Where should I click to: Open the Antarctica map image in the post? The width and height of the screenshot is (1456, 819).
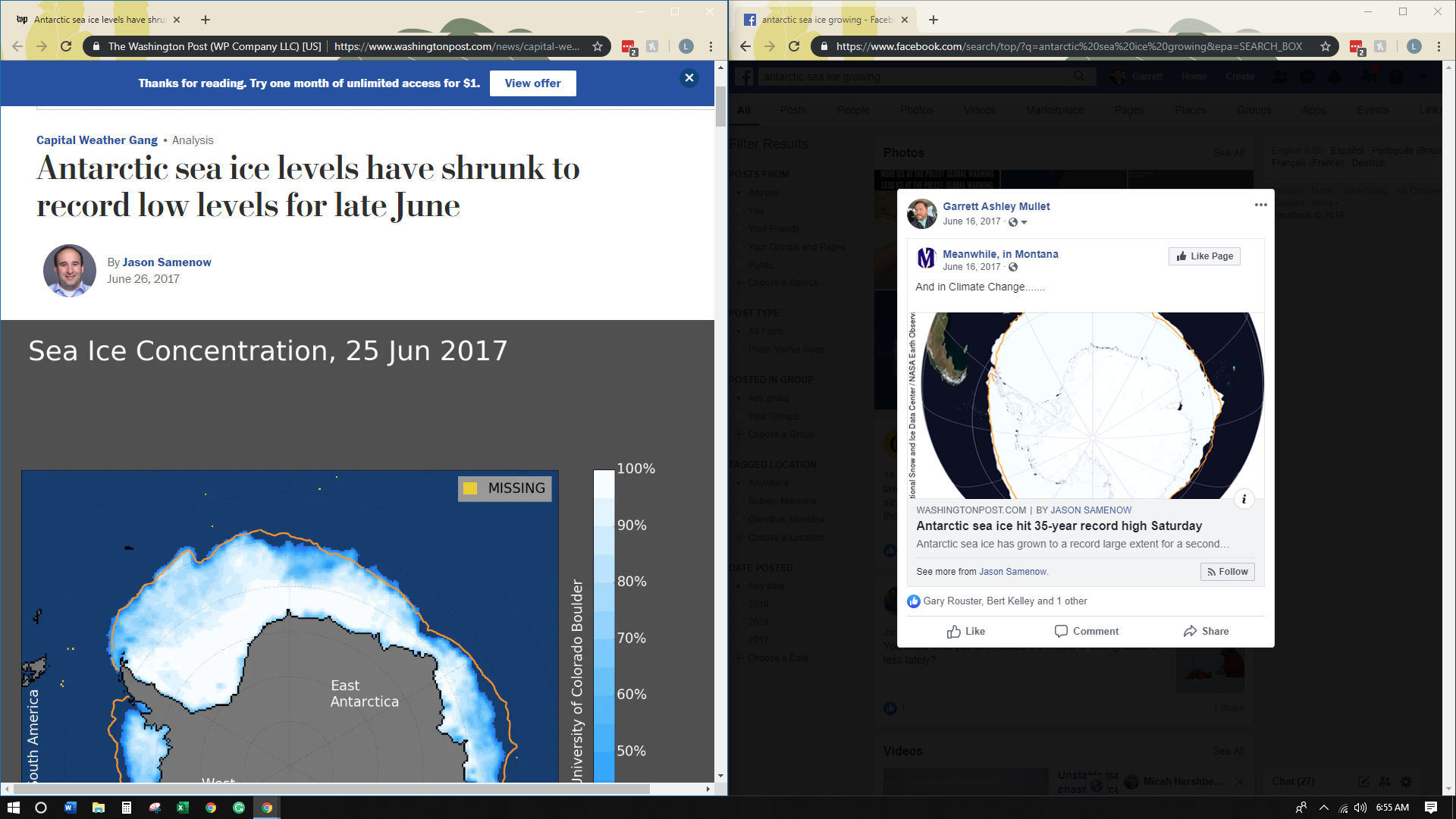(x=1086, y=406)
